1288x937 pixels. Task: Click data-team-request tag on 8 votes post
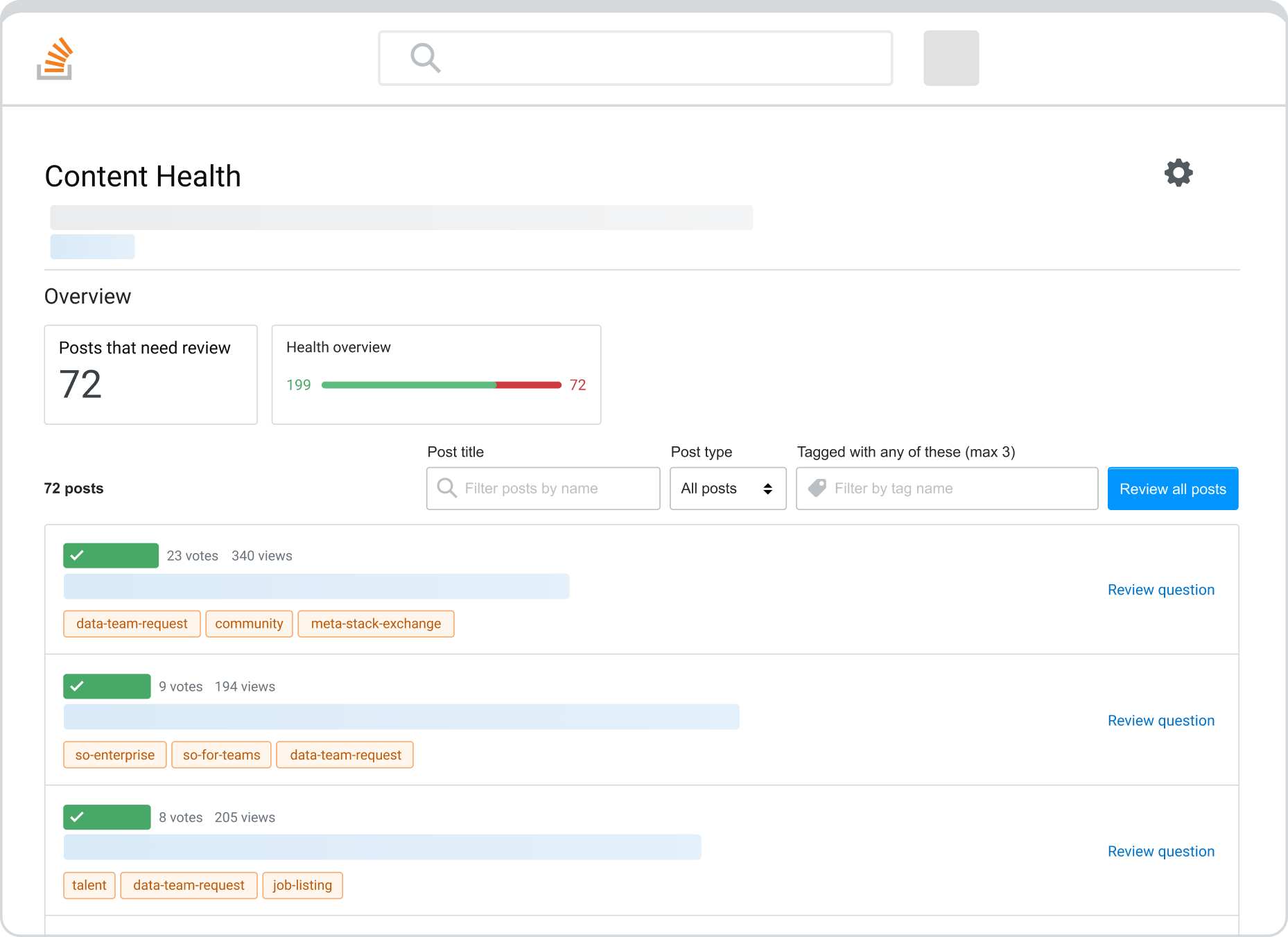tap(189, 885)
